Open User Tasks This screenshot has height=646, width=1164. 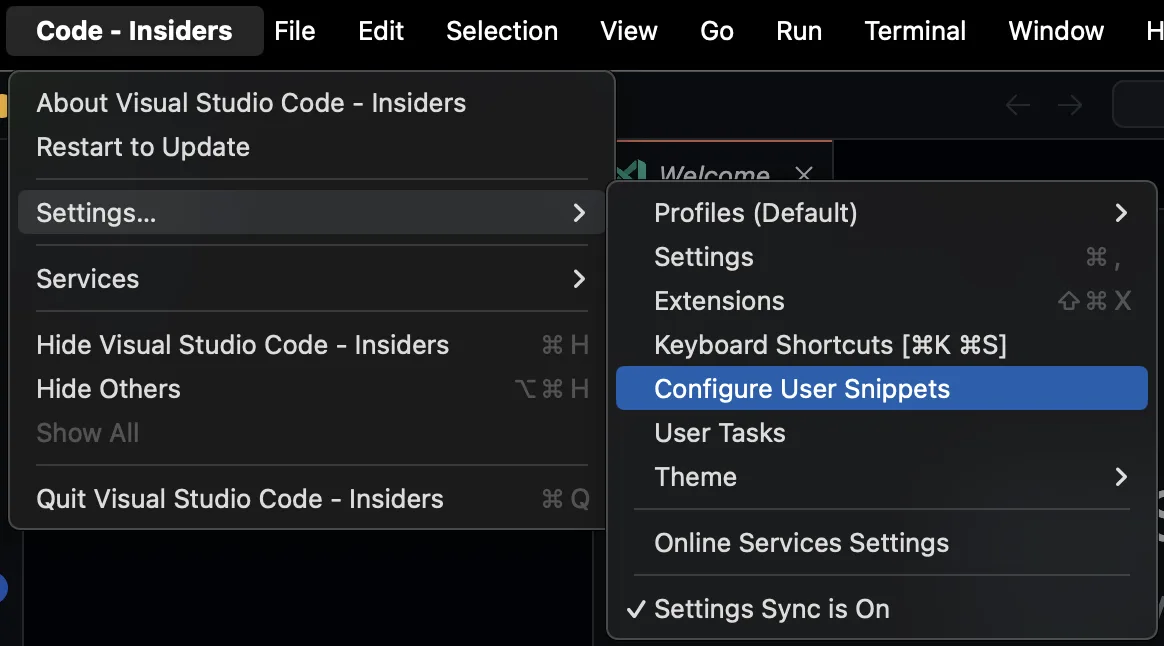[x=882, y=433]
